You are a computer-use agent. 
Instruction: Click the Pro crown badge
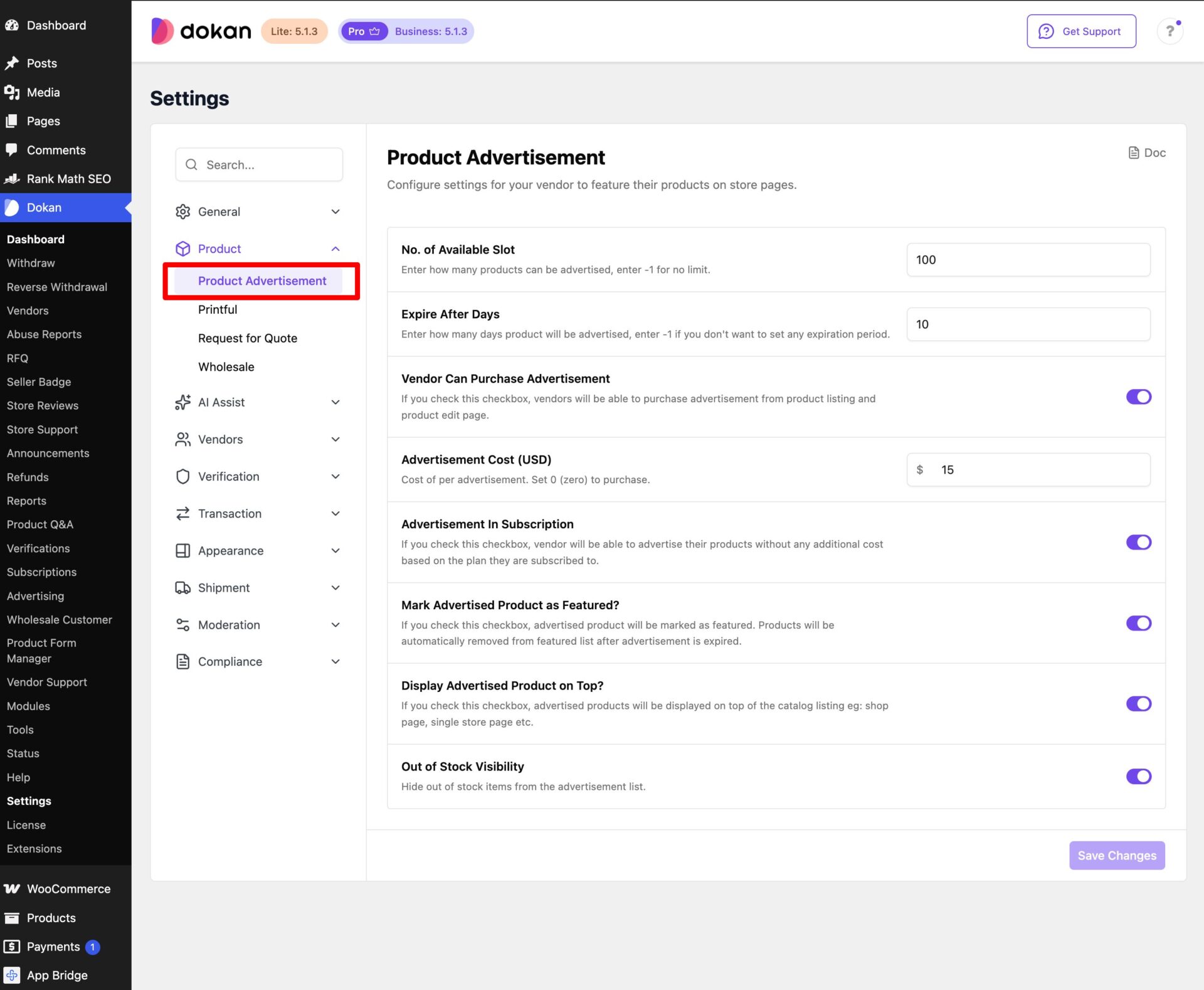click(x=364, y=31)
